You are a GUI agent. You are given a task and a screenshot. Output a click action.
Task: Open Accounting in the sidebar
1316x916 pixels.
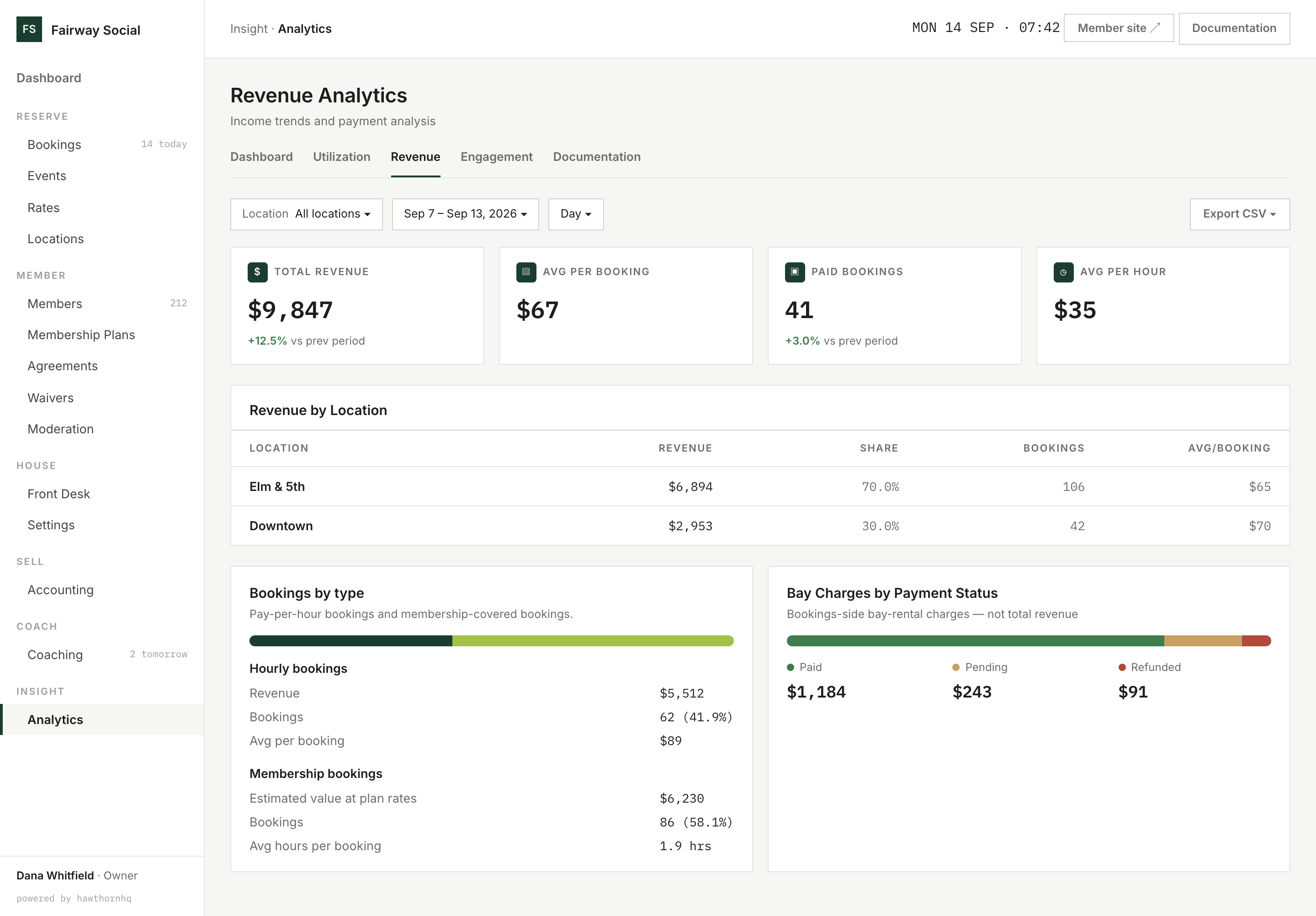pyautogui.click(x=102, y=590)
